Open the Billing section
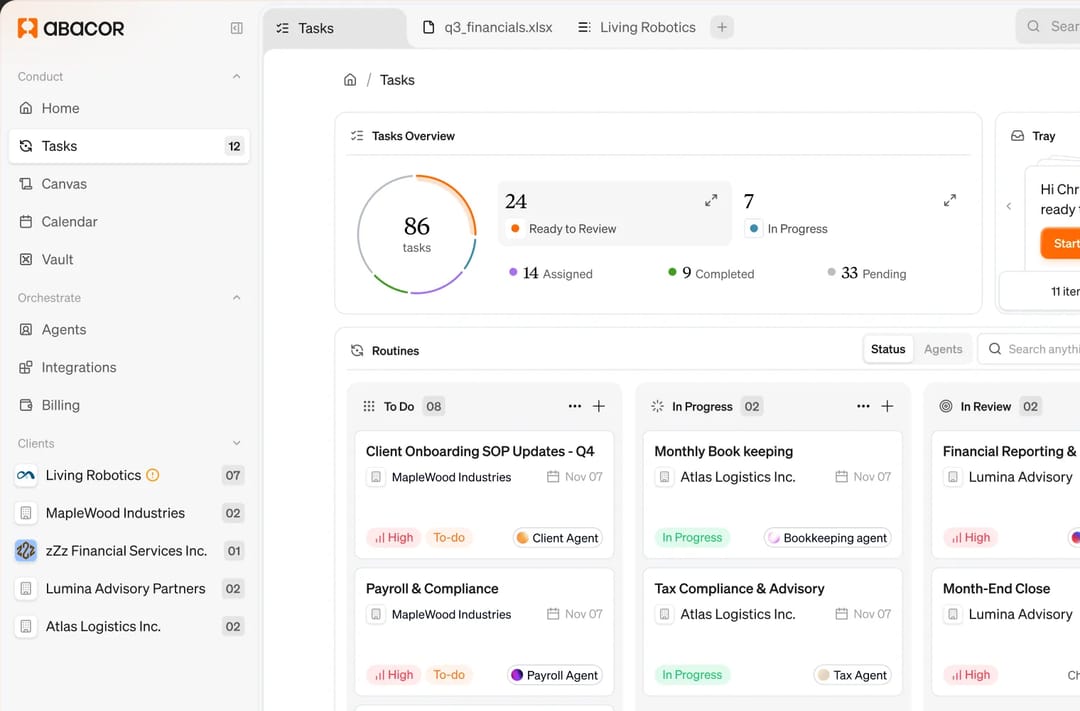The image size is (1080, 711). [129, 405]
